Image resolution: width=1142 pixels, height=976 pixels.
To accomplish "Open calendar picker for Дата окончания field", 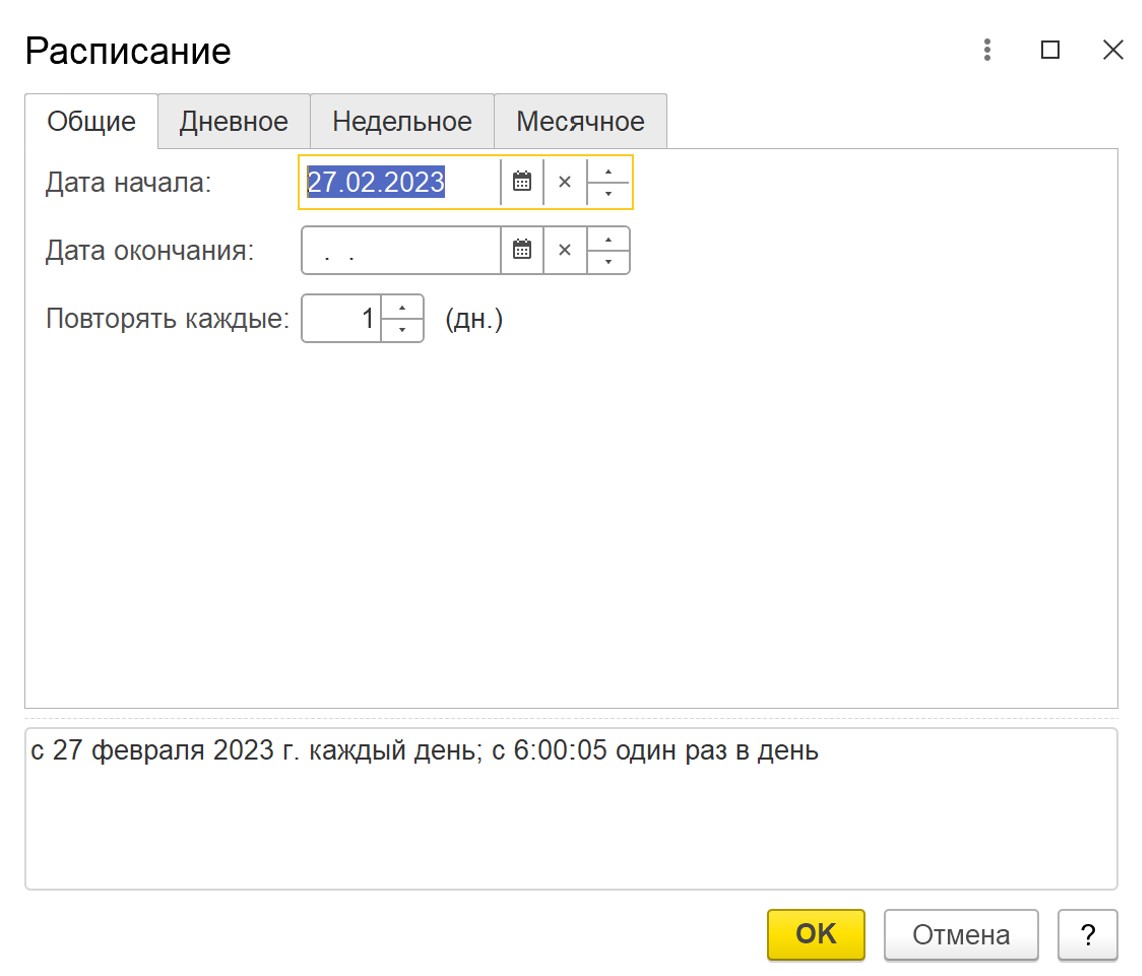I will tap(522, 250).
